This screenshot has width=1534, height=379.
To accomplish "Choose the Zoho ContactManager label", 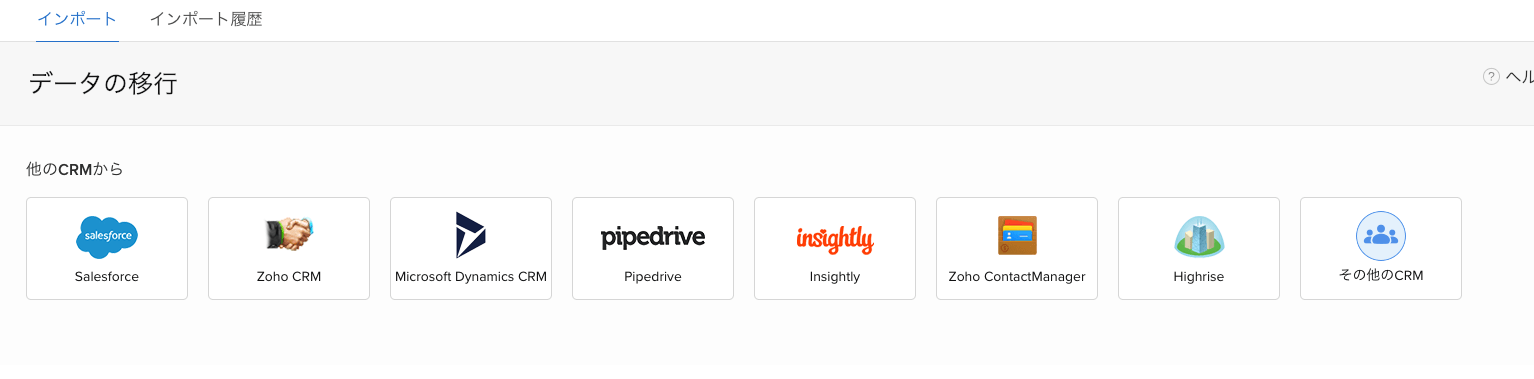I will 1017,277.
